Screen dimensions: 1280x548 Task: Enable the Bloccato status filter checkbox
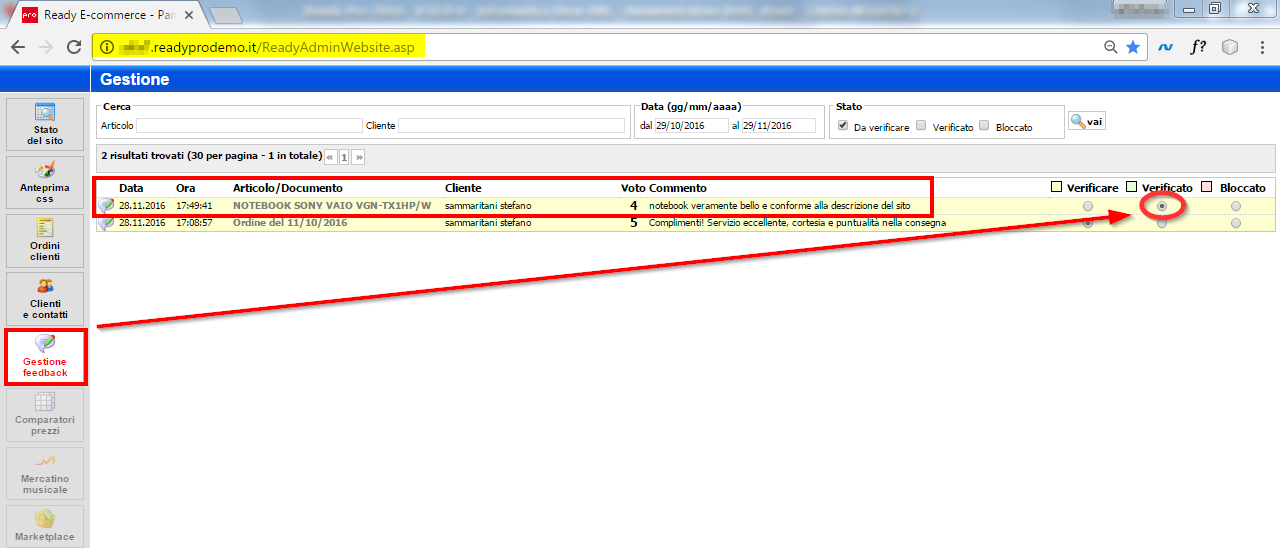985,126
